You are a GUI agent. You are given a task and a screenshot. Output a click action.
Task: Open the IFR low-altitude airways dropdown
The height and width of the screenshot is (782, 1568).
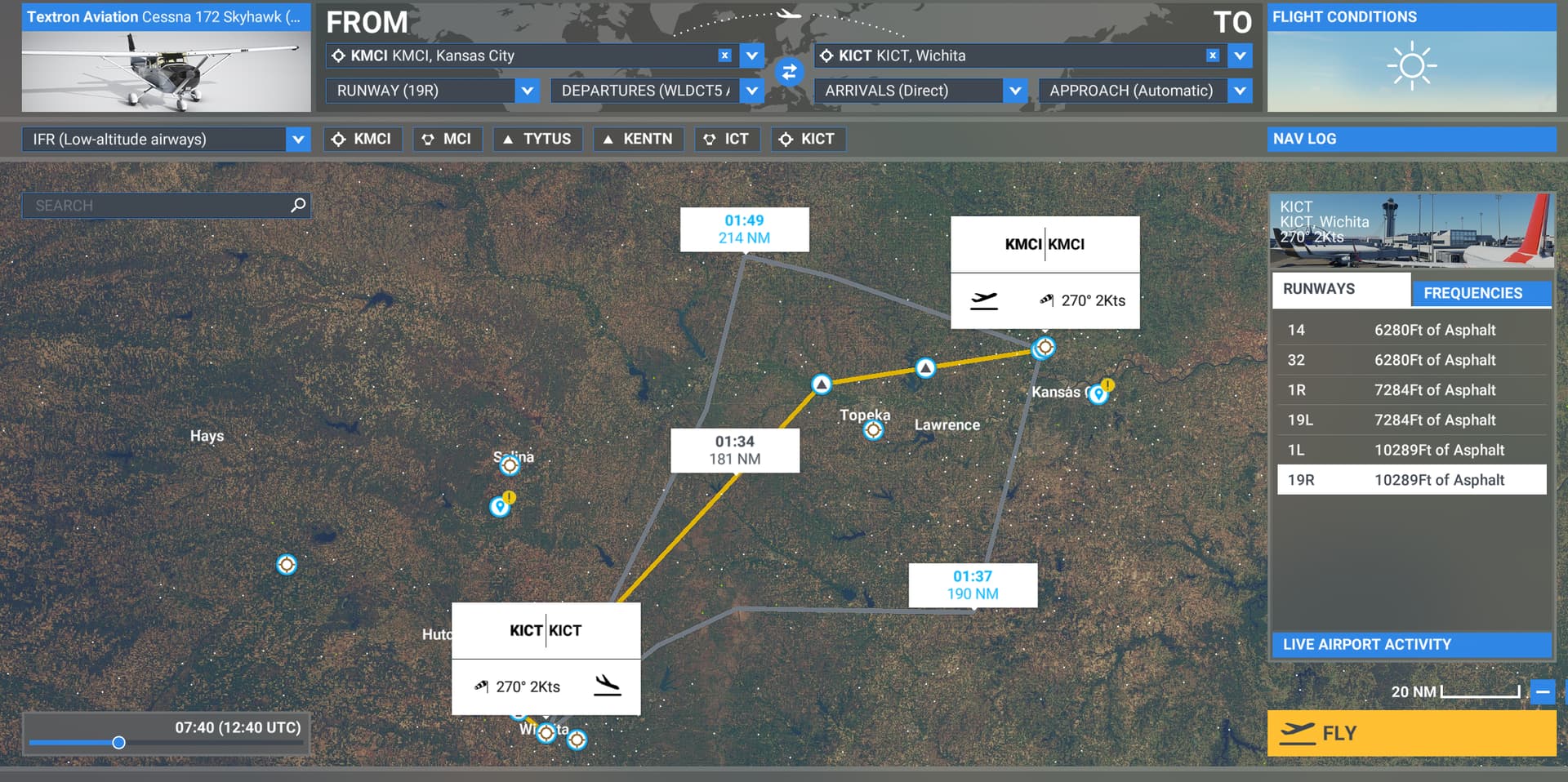tap(298, 140)
